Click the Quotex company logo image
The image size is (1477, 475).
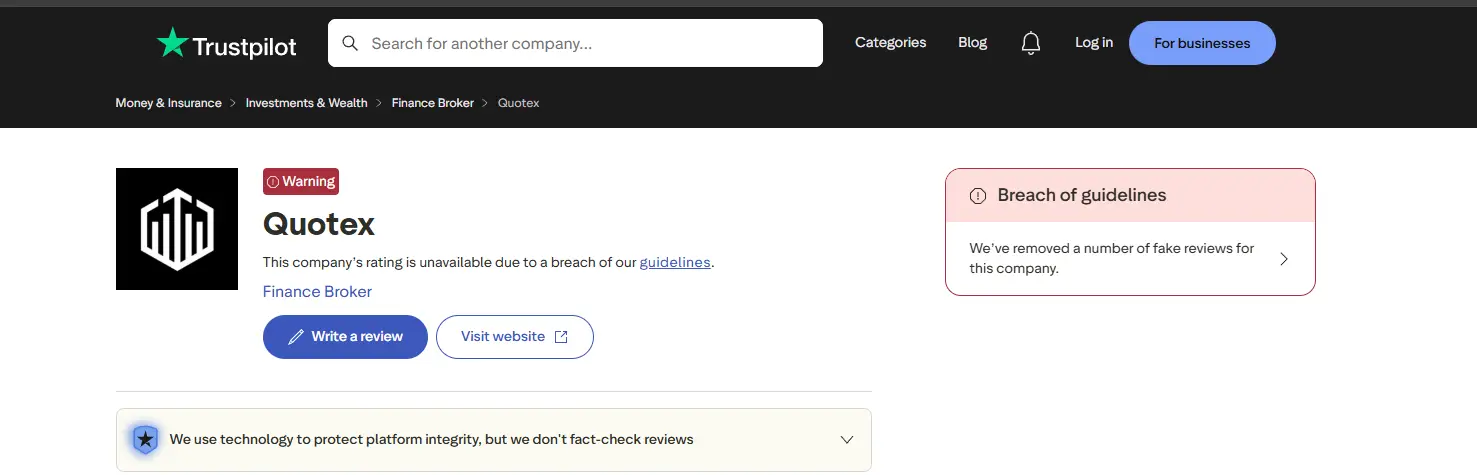pyautogui.click(x=177, y=229)
